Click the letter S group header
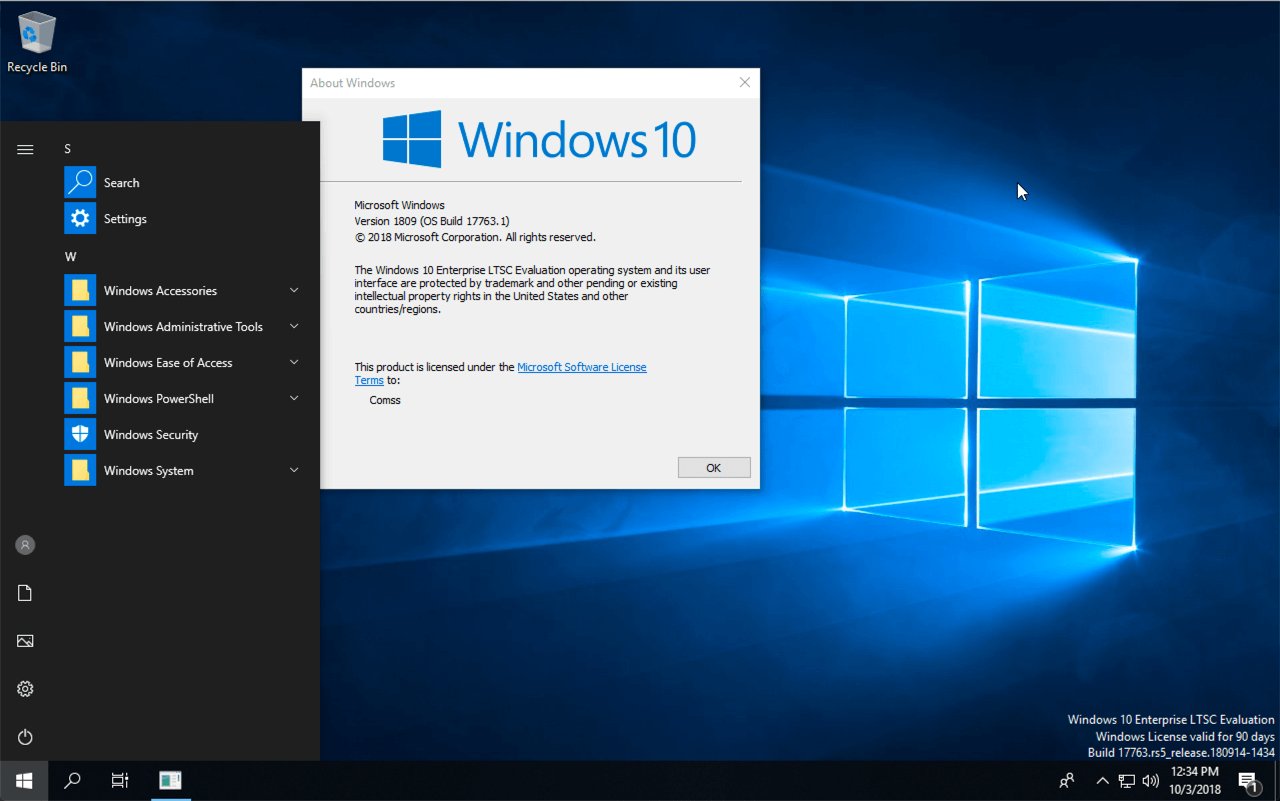 coord(68,149)
